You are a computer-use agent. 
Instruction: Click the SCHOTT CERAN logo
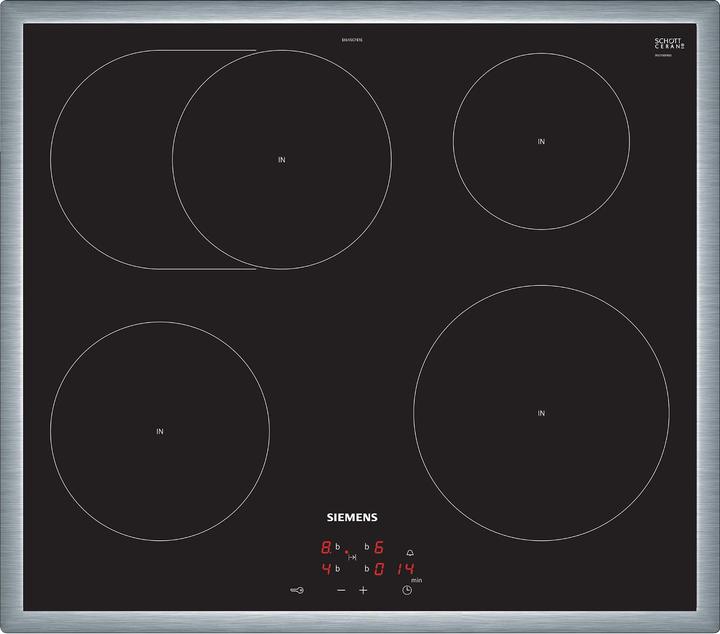click(669, 44)
